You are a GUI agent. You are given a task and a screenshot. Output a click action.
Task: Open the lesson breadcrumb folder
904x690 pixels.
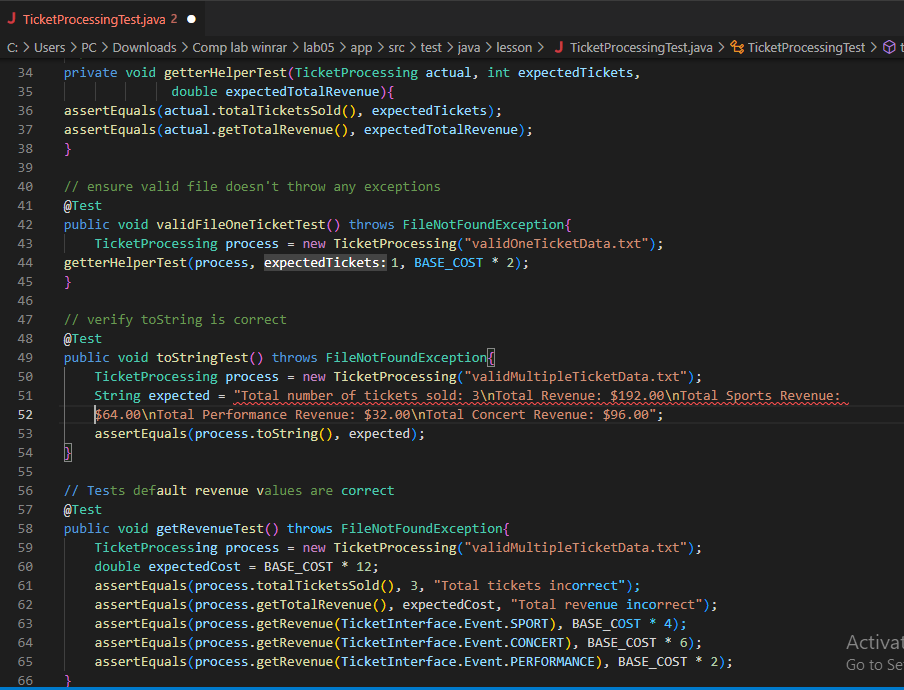[514, 48]
